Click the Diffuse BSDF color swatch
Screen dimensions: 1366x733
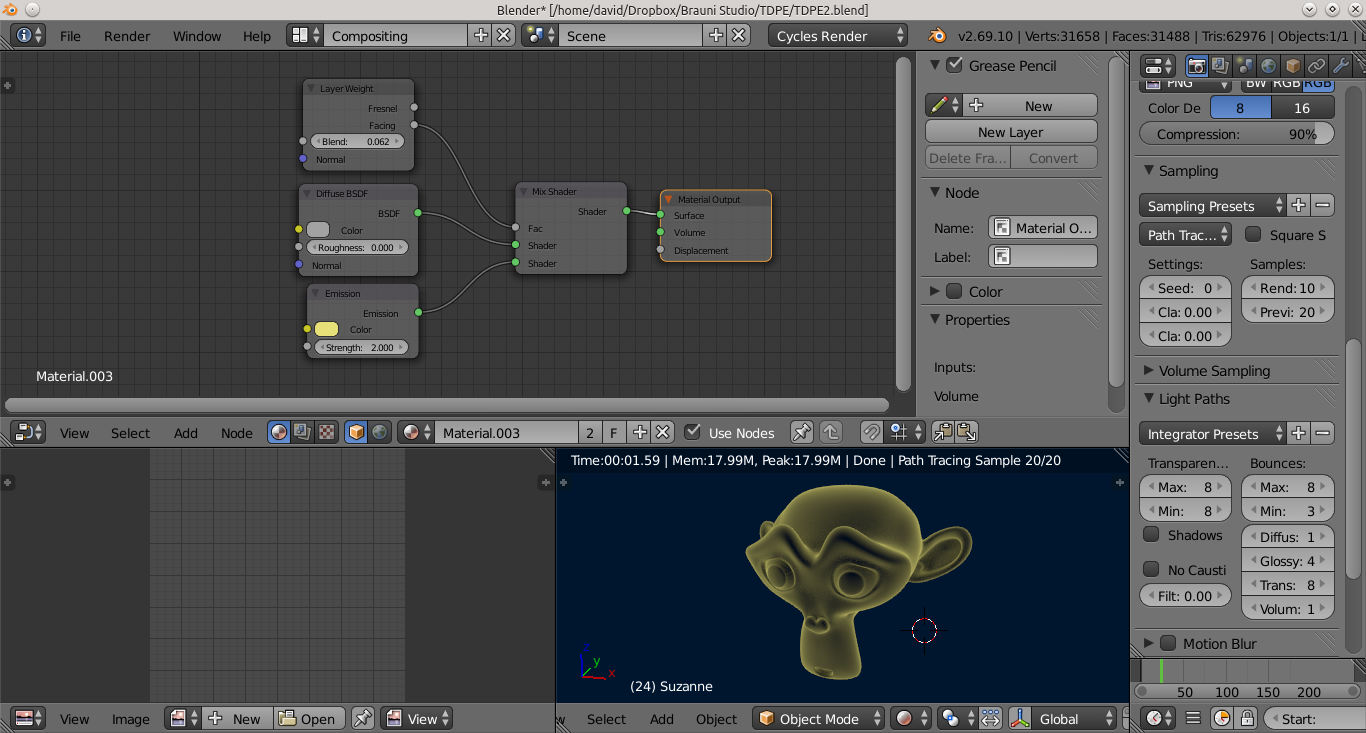(318, 230)
